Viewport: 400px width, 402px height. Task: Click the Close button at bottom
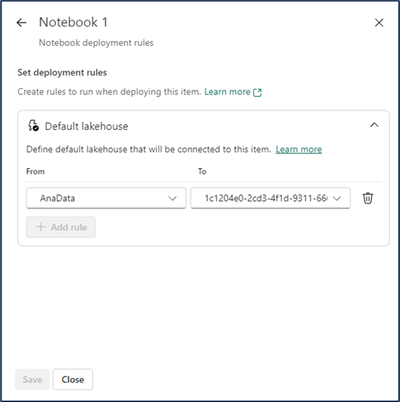coord(73,379)
